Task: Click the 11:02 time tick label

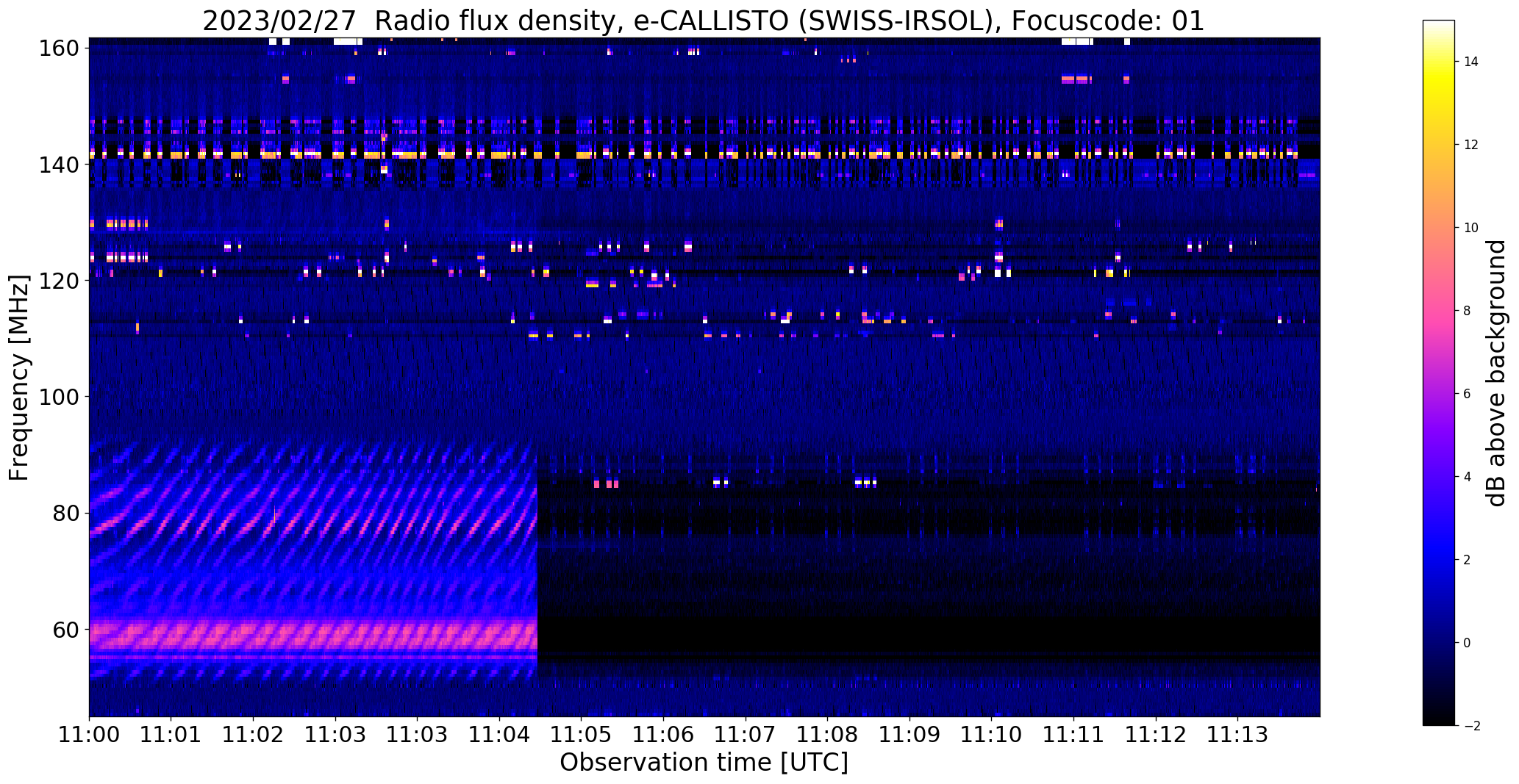Action: tap(254, 734)
